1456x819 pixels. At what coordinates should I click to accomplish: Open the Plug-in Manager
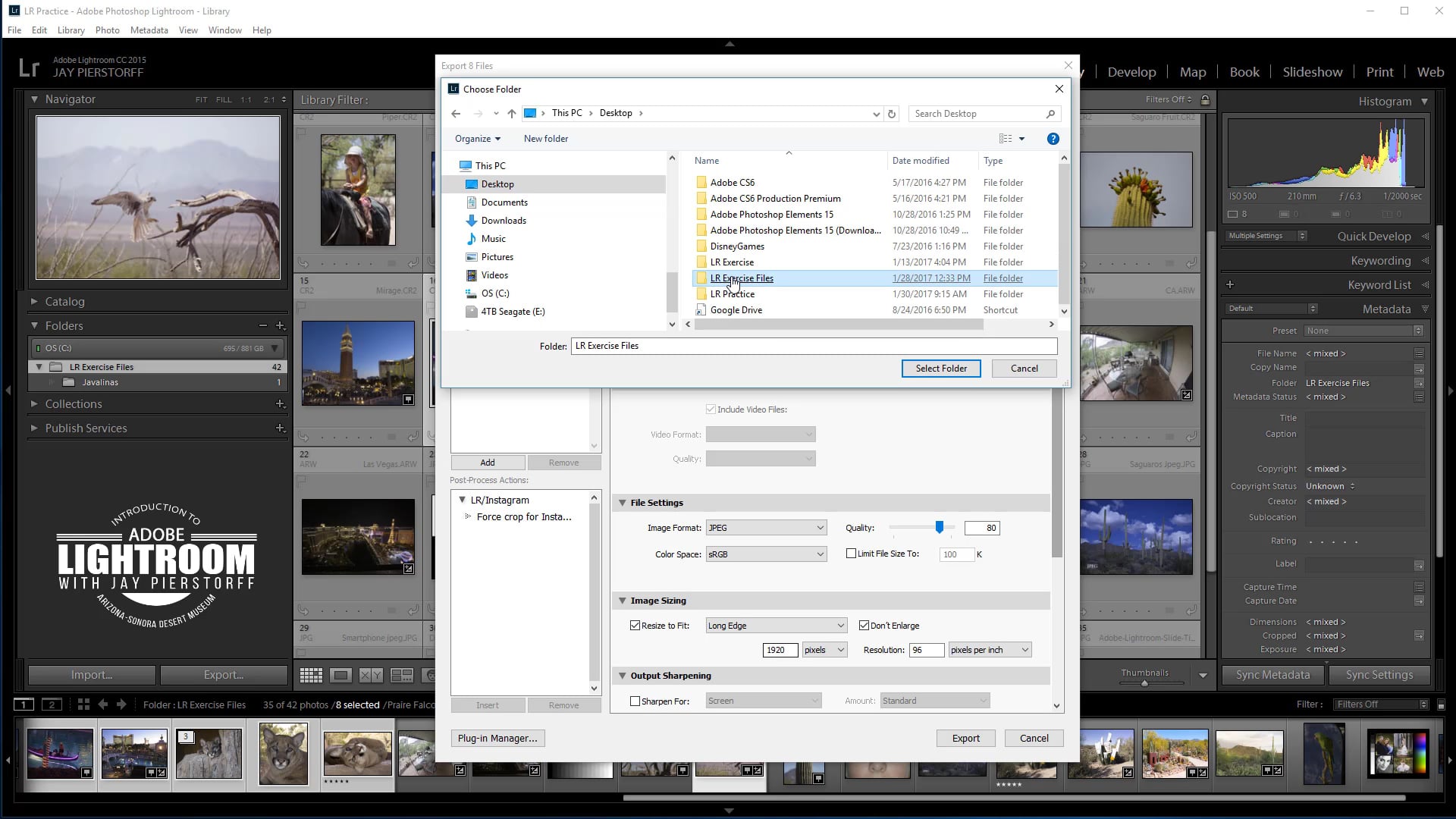click(497, 738)
